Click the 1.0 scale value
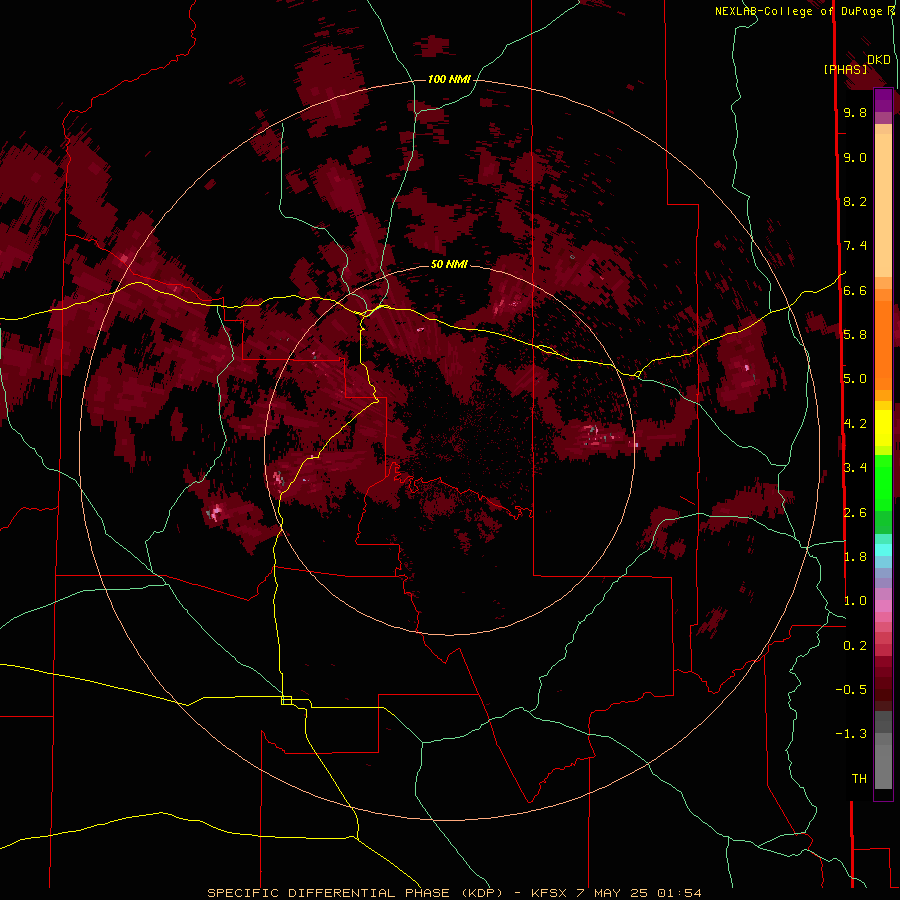 (855, 601)
